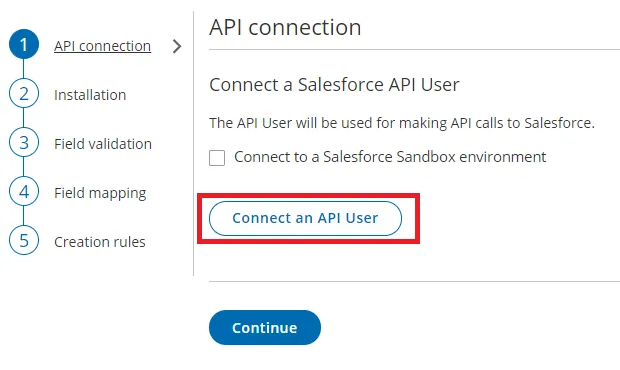Image resolution: width=620 pixels, height=370 pixels.
Task: Click the connector line between steps 1 and 2
Action: 24,69
